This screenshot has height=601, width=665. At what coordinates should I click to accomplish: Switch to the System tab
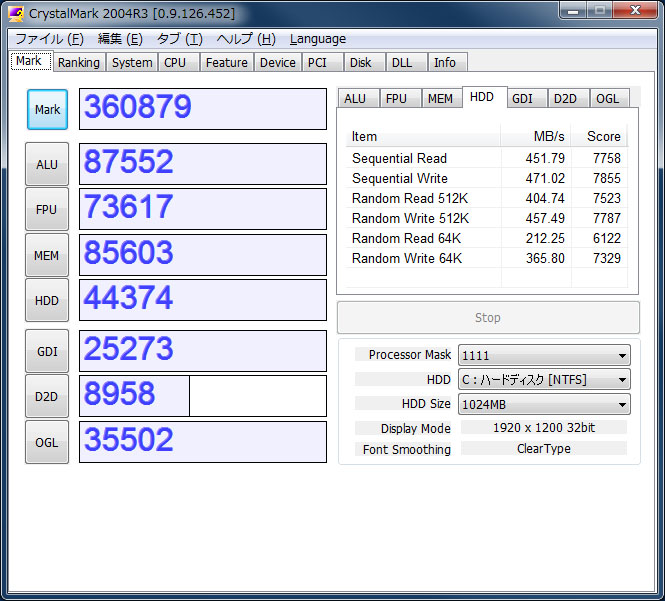click(132, 62)
